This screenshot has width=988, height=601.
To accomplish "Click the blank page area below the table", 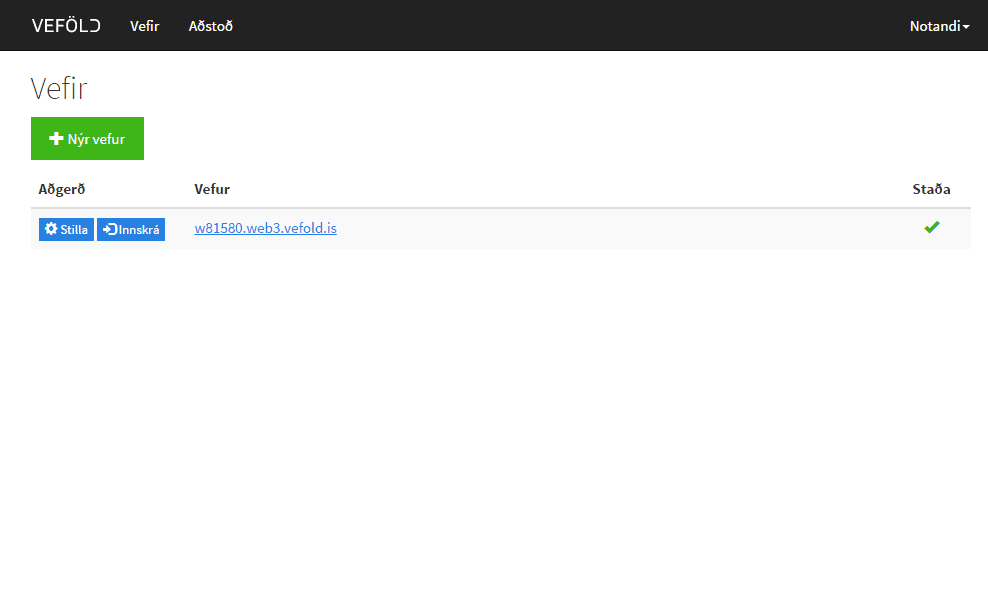I will [x=500, y=420].
